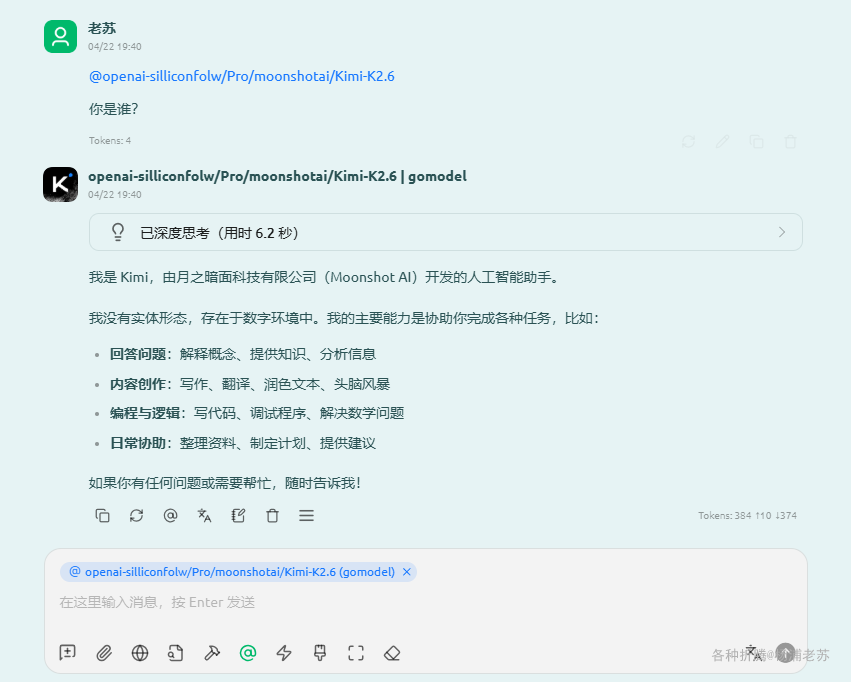Click the @ mention icon under the reply
This screenshot has width=851, height=682.
tap(170, 515)
